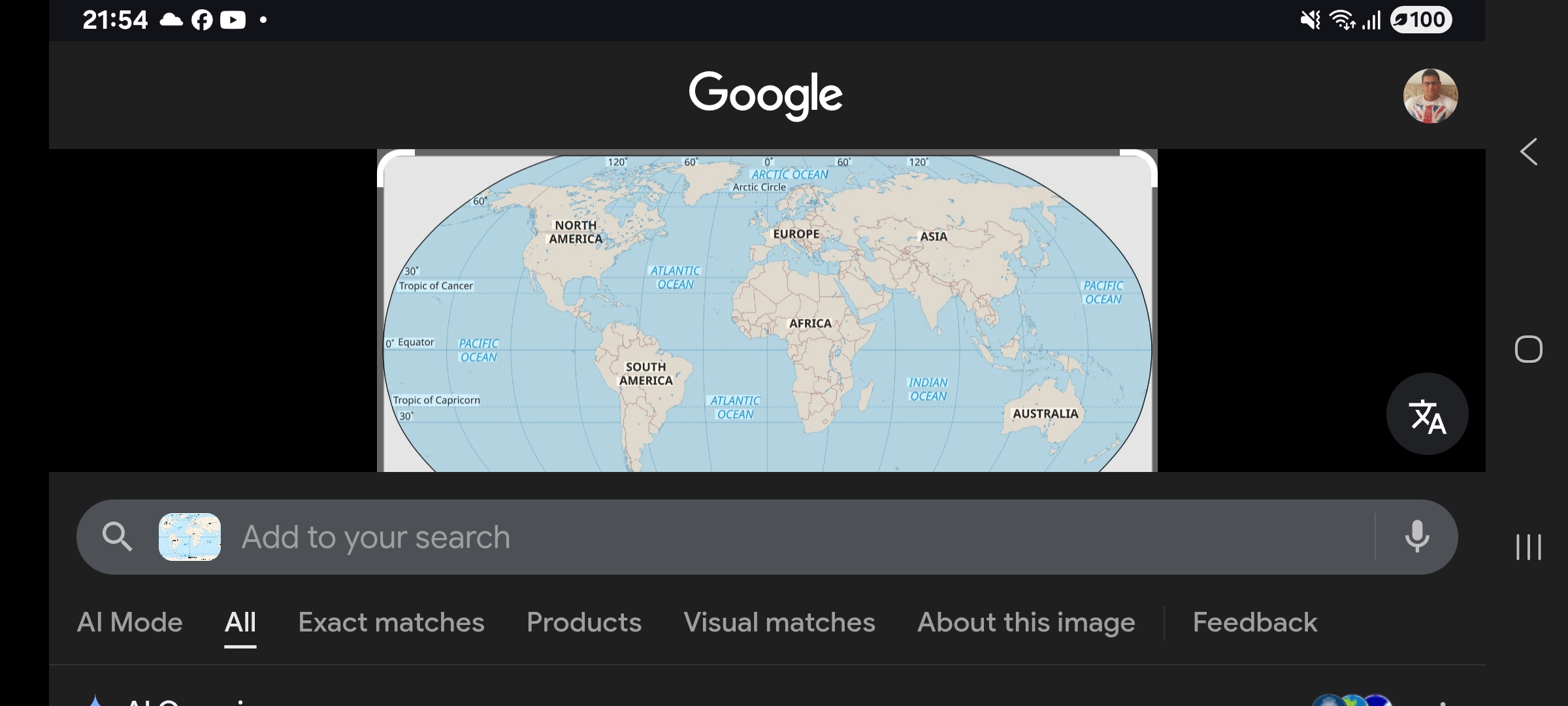Tap the microphone voice search icon
The height and width of the screenshot is (706, 1568).
point(1416,537)
